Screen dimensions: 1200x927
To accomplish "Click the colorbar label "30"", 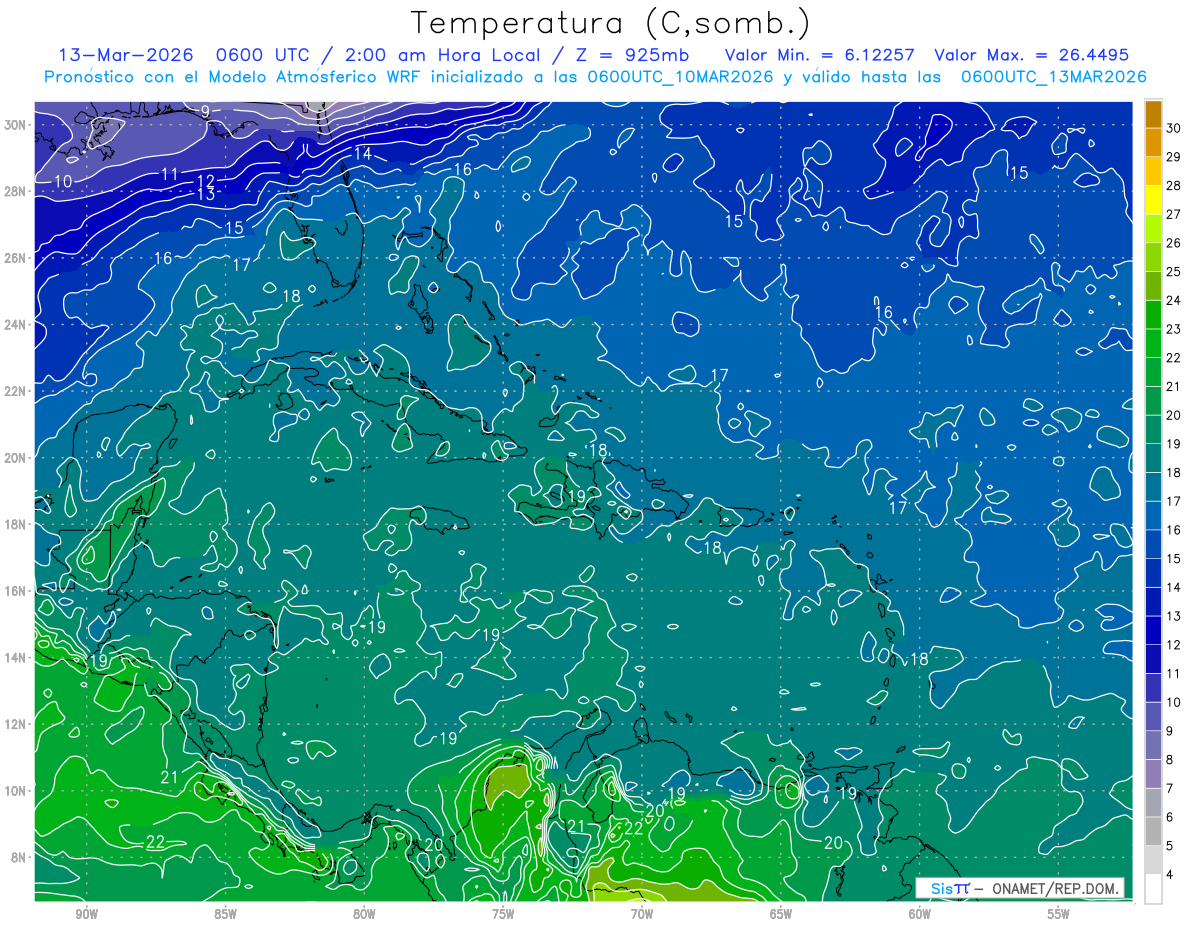I will [x=1174, y=129].
